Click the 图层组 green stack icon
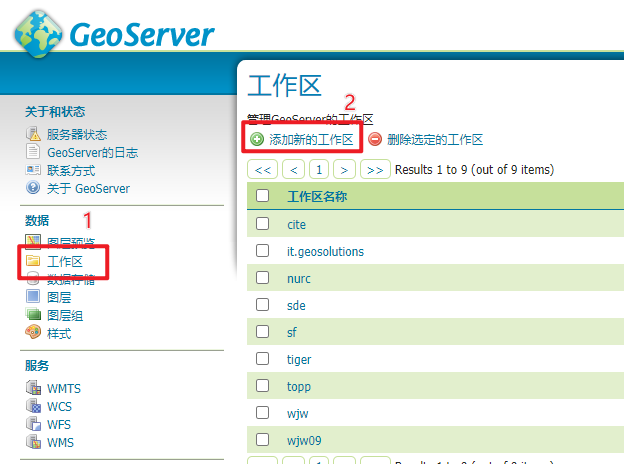The height and width of the screenshot is (464, 624). [x=33, y=314]
